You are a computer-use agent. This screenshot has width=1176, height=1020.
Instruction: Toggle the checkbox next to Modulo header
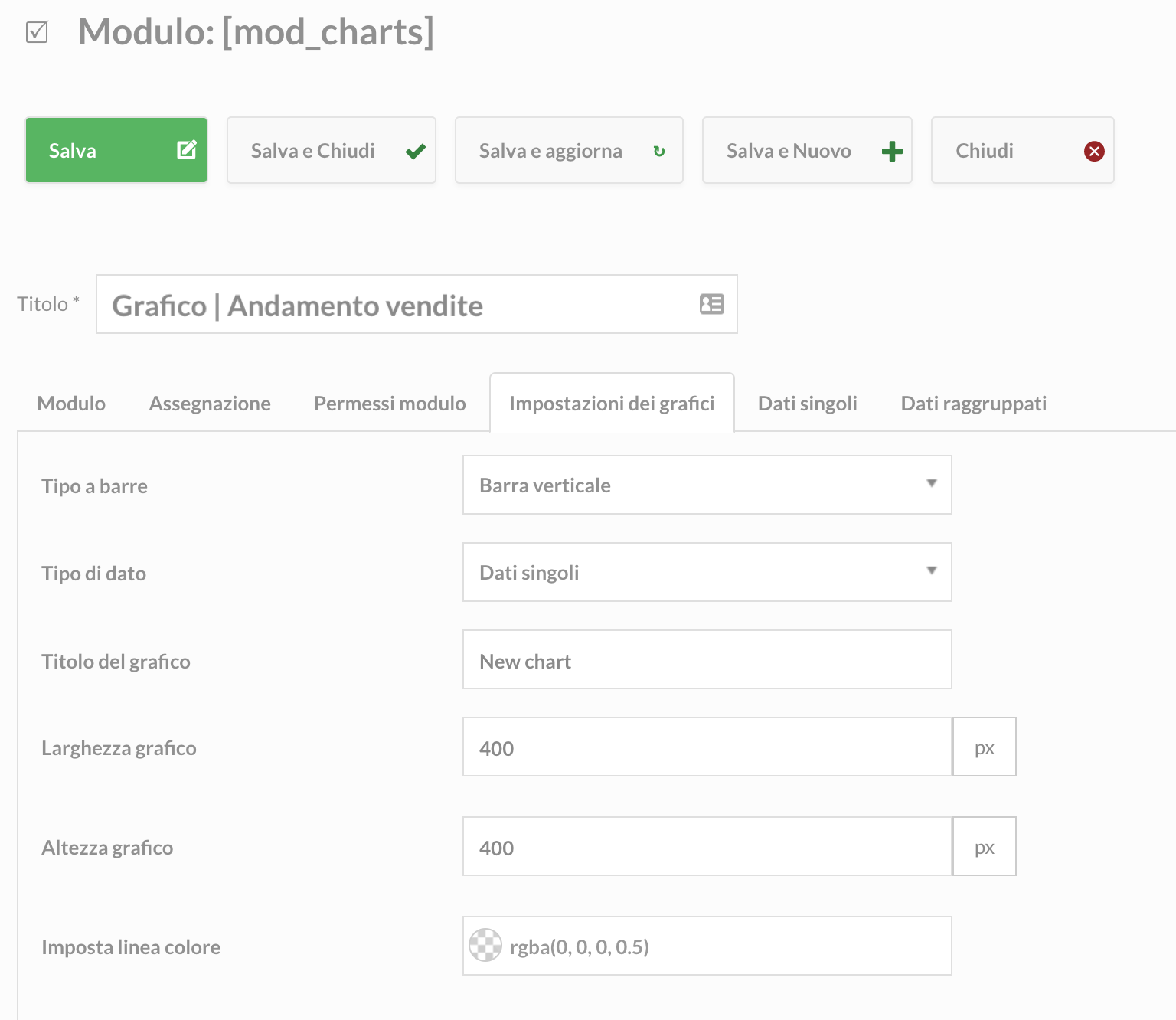35,32
